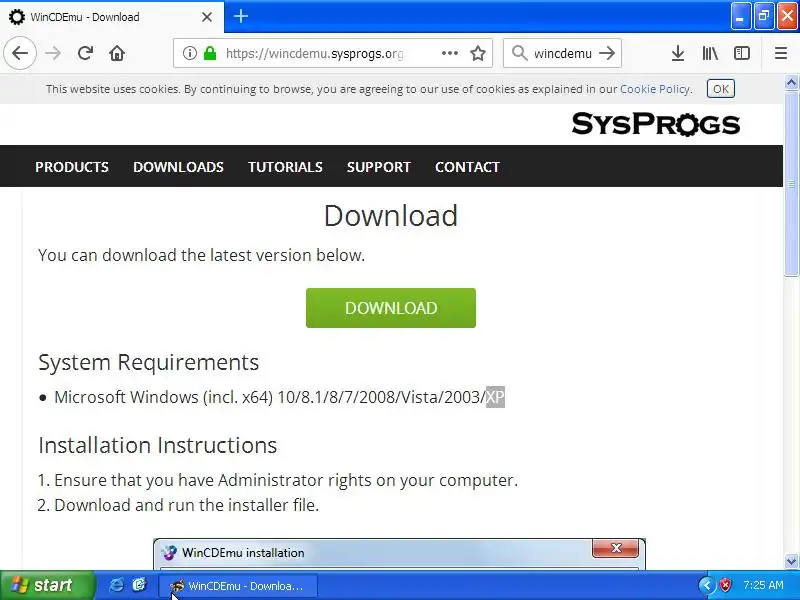Toggle the Firefox sidebar view

click(x=741, y=53)
